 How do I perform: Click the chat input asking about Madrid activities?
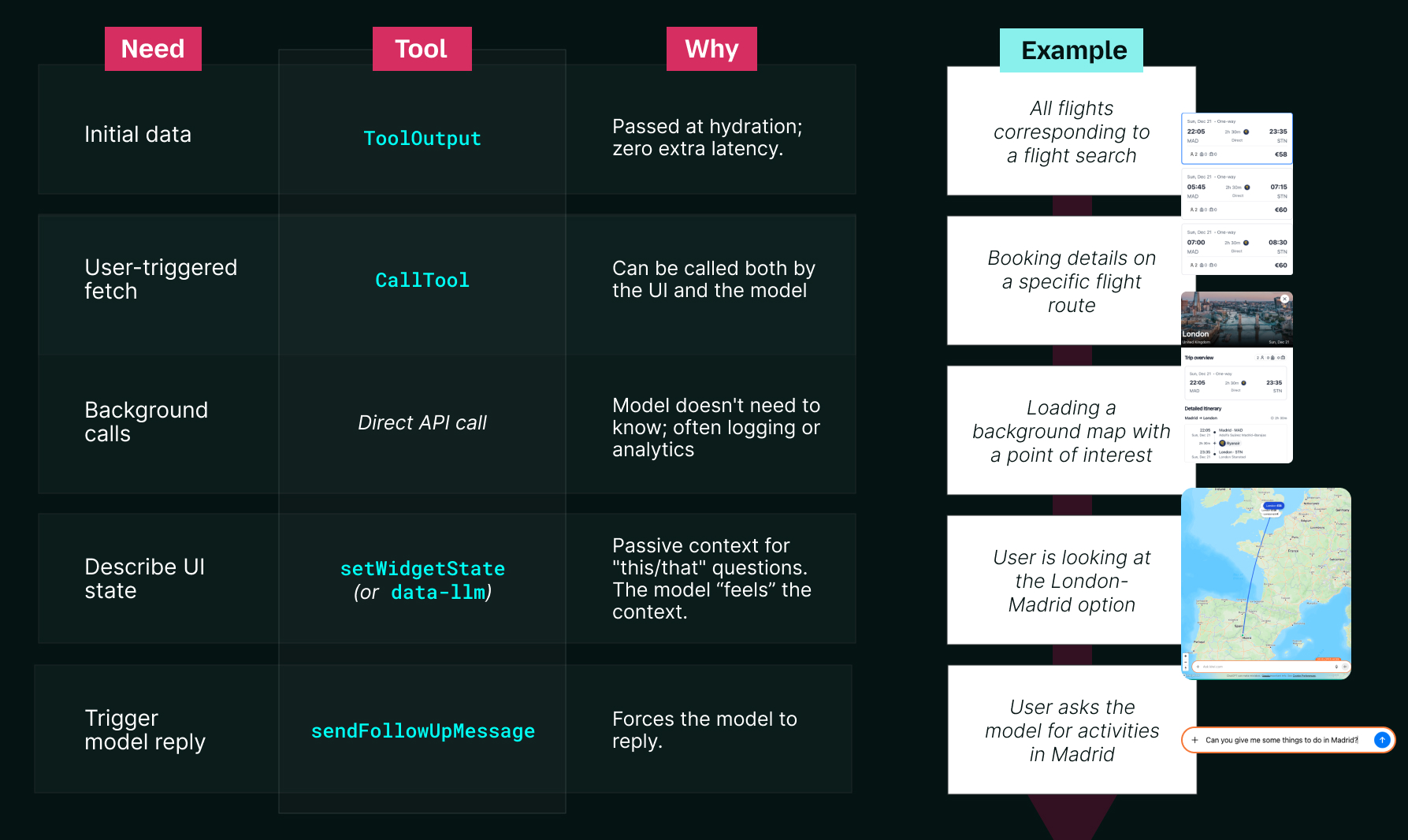click(x=1280, y=740)
